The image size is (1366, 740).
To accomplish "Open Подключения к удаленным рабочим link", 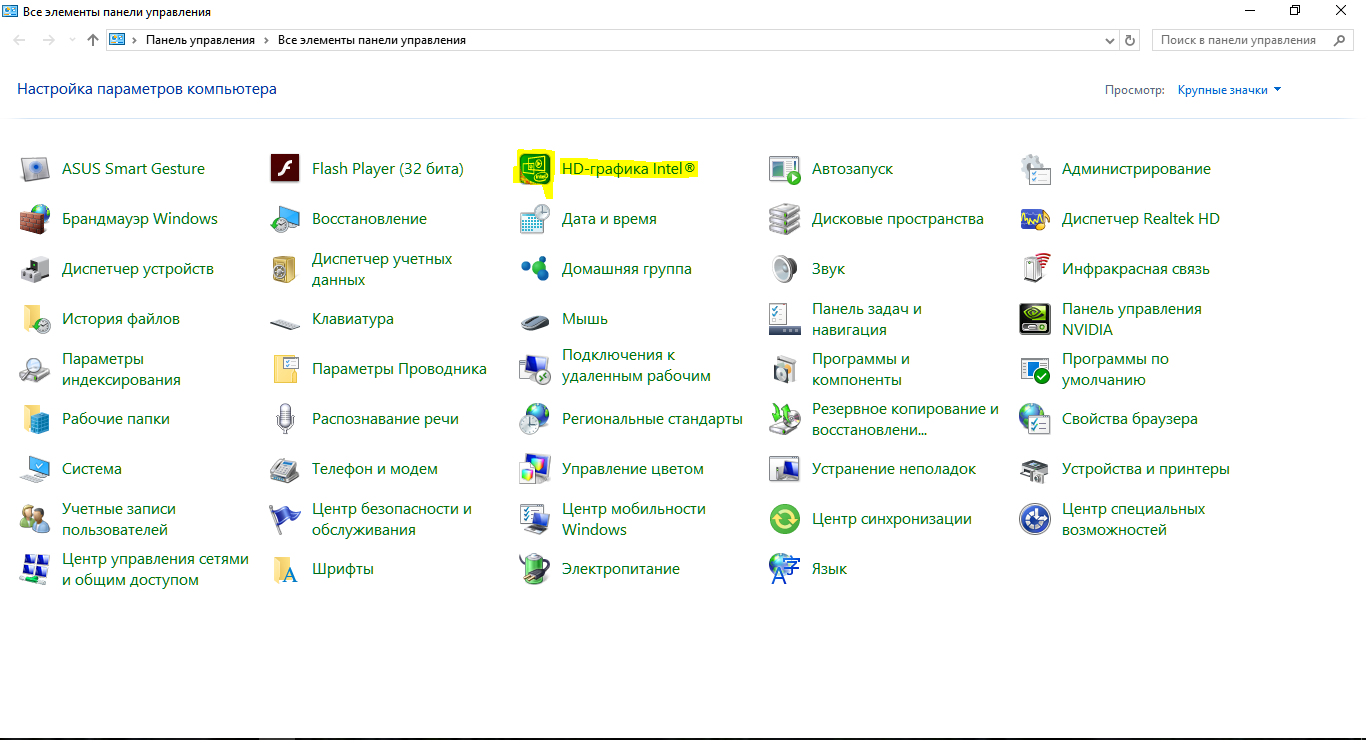I will pos(636,366).
